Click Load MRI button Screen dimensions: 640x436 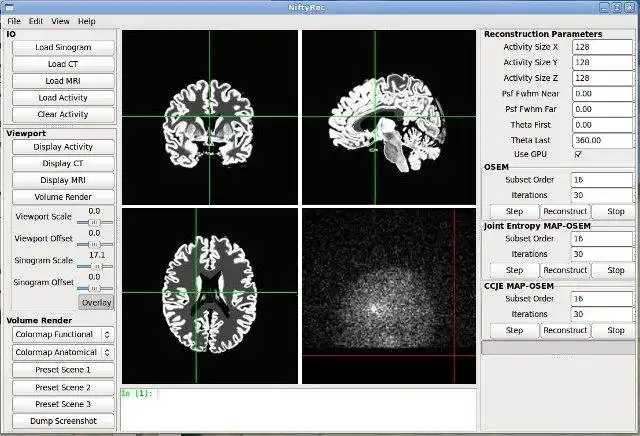pyautogui.click(x=63, y=81)
